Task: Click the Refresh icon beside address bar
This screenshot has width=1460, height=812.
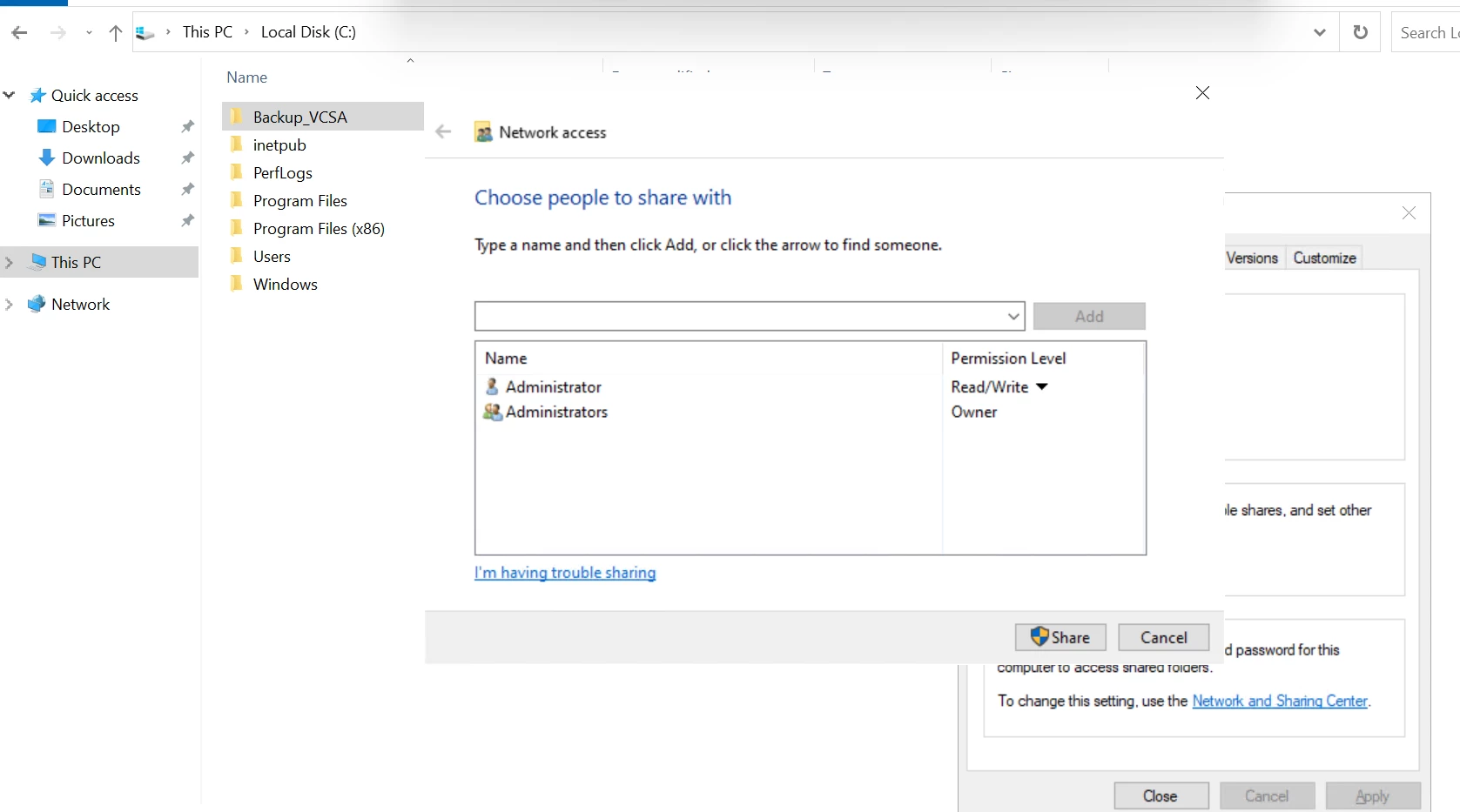Action: pyautogui.click(x=1360, y=32)
